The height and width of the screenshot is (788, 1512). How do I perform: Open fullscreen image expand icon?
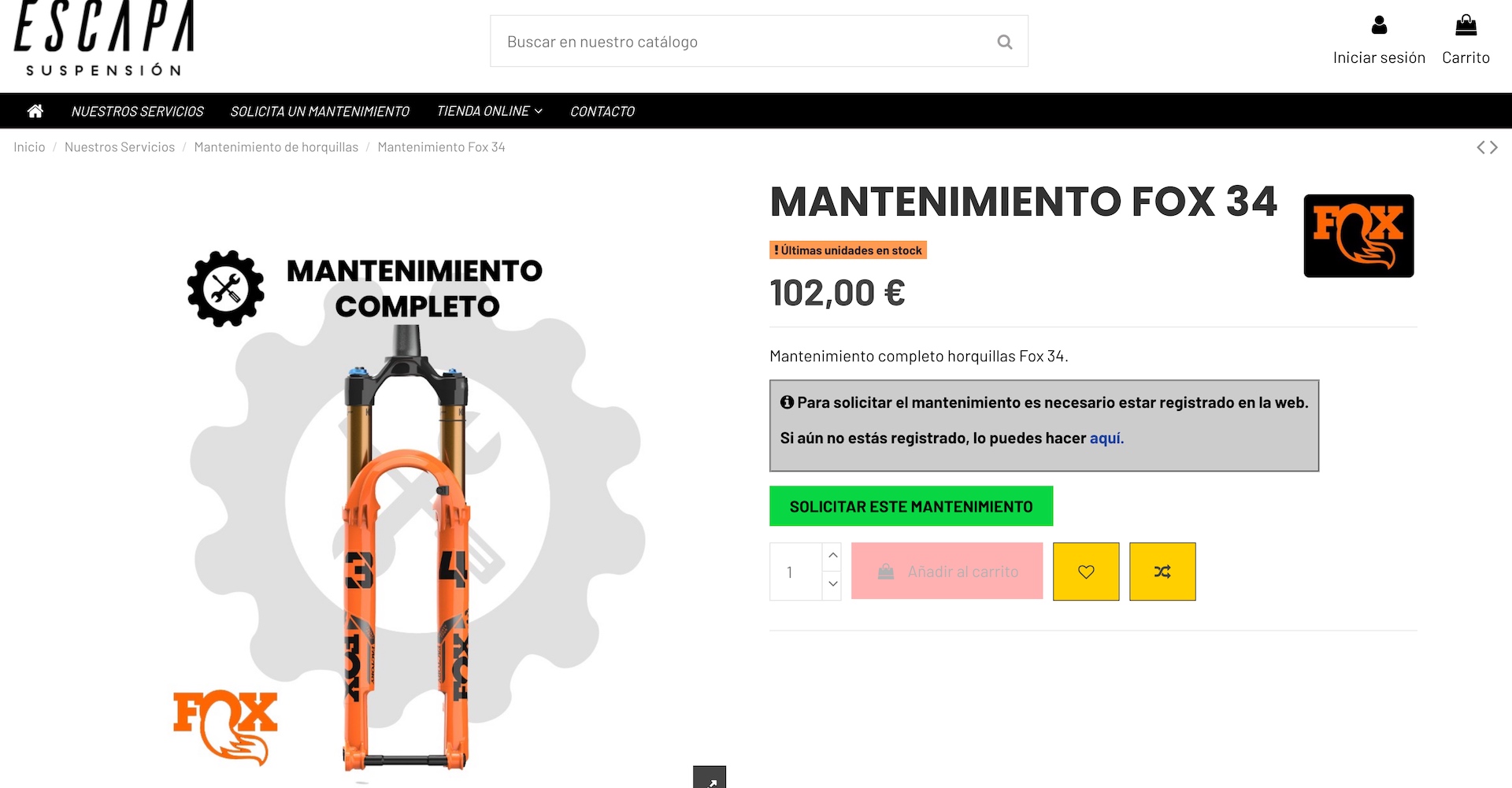coord(710,778)
